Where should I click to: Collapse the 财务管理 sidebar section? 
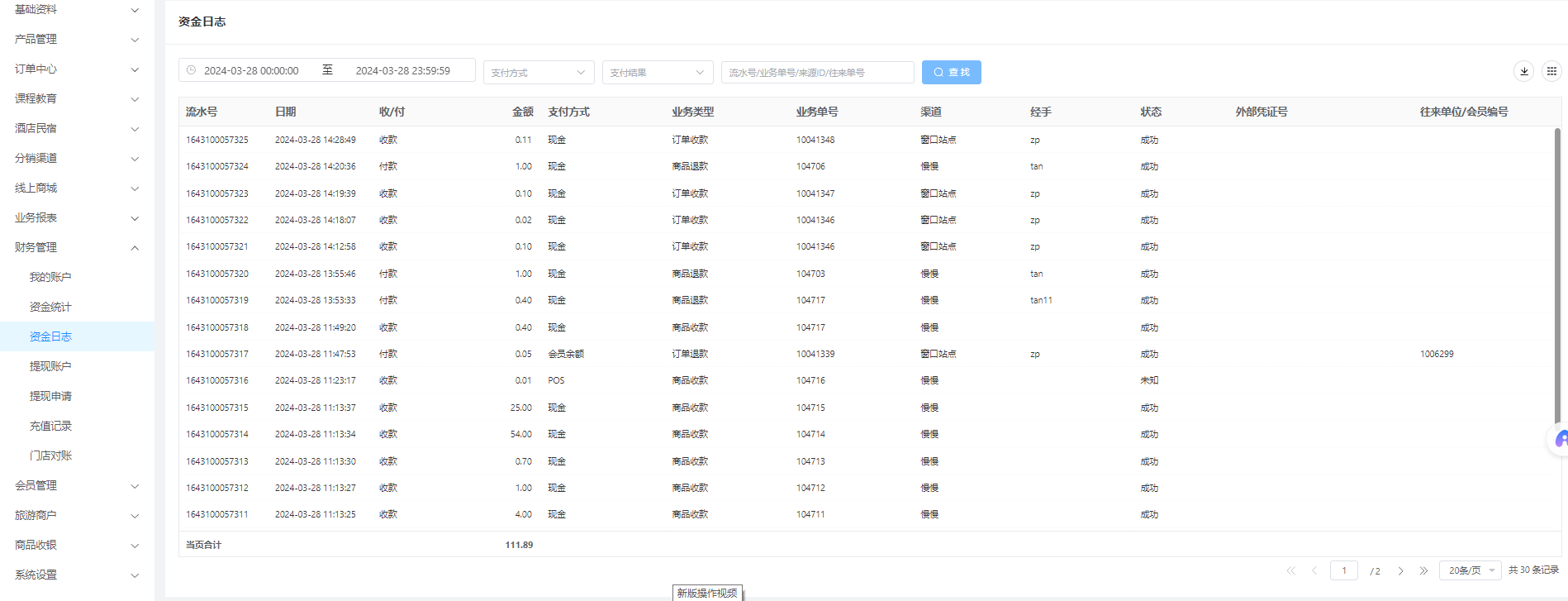click(x=77, y=247)
